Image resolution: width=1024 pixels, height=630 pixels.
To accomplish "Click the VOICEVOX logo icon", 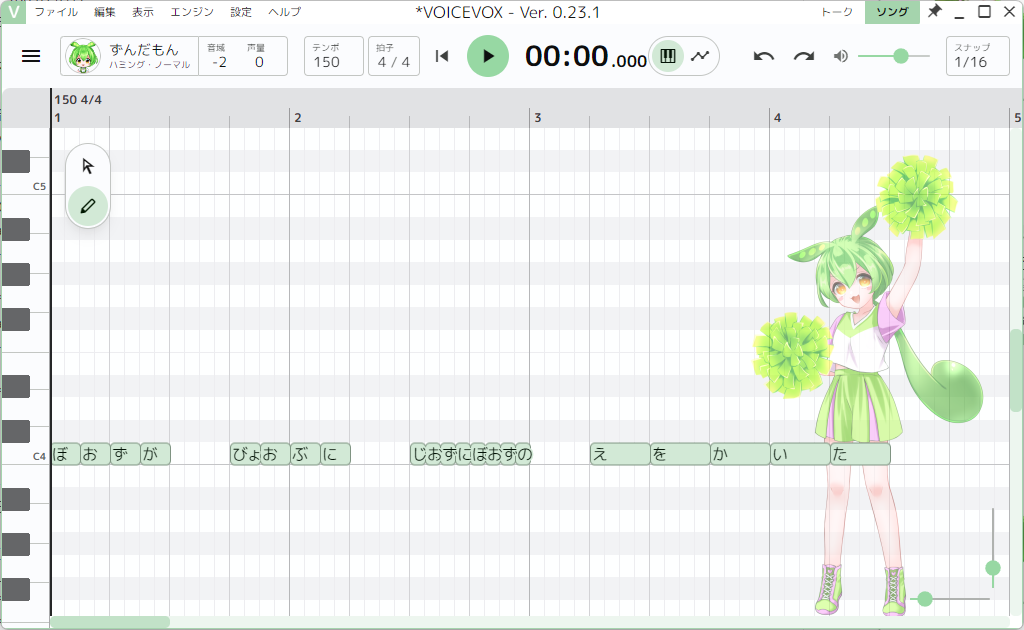I will [x=13, y=12].
